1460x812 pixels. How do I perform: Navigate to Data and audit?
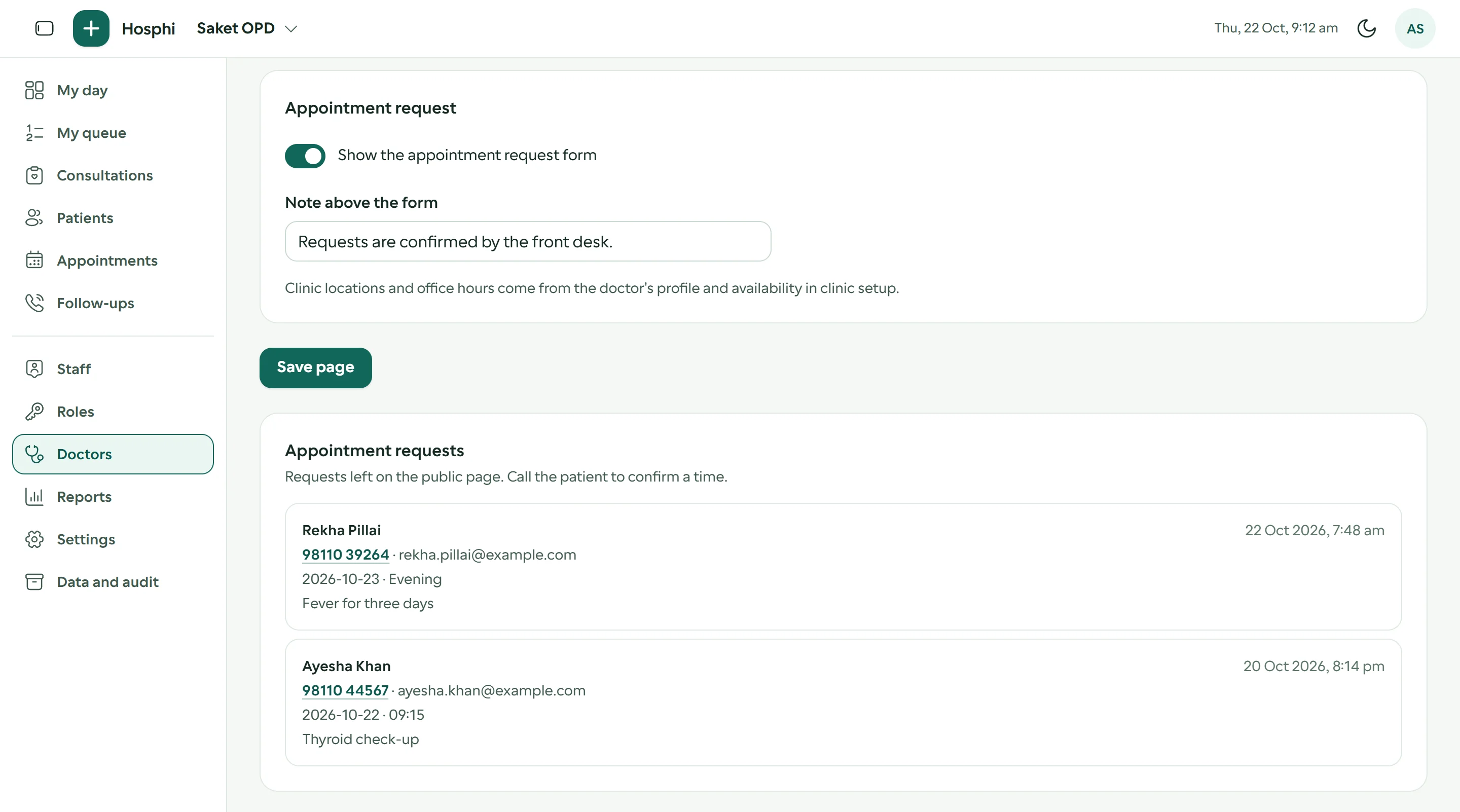[x=113, y=581]
